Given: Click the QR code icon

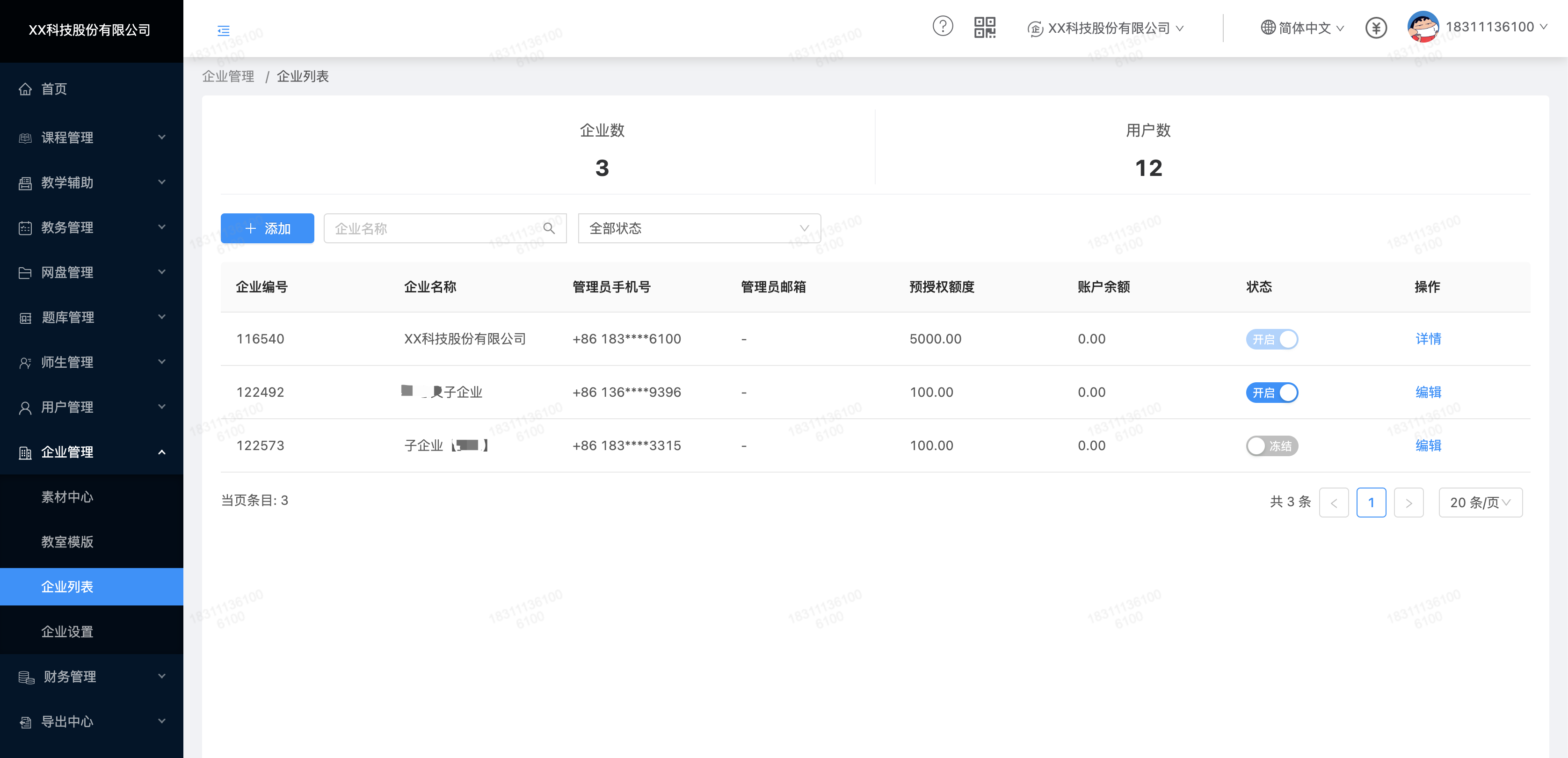Looking at the screenshot, I should [984, 28].
